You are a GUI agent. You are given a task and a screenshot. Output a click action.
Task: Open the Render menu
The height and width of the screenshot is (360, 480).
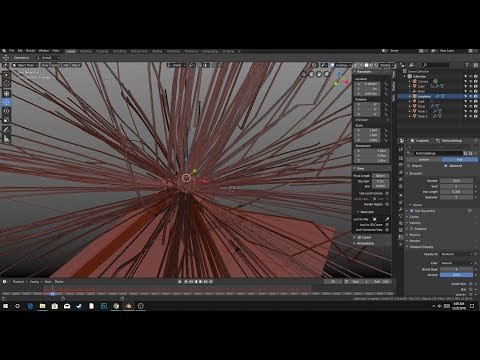(31, 51)
